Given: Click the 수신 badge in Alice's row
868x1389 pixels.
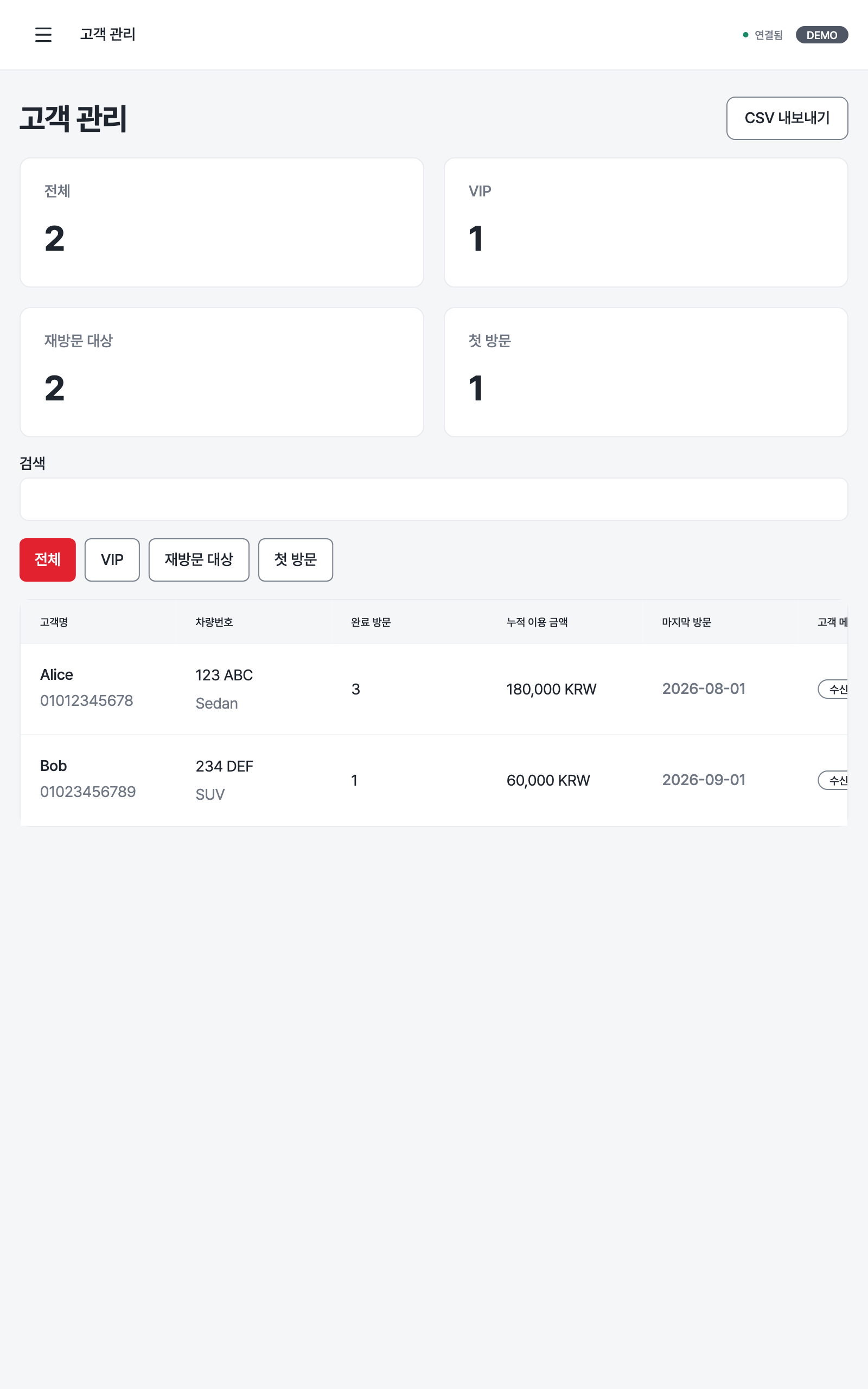Looking at the screenshot, I should click(834, 689).
